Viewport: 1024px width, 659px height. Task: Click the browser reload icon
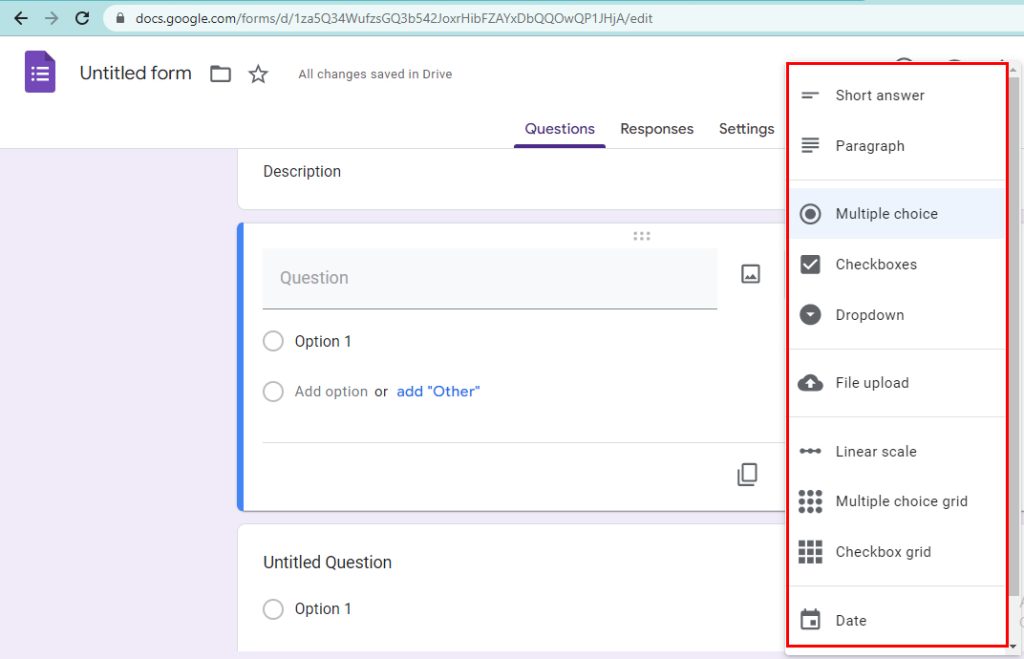tap(82, 18)
